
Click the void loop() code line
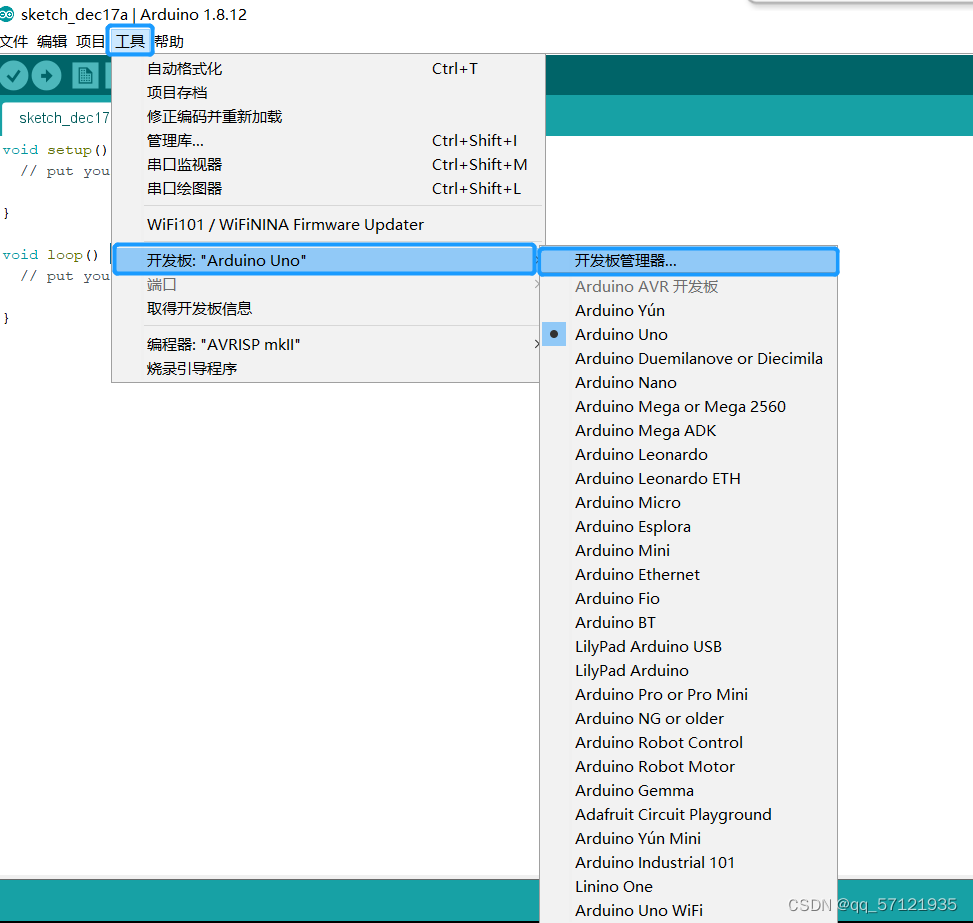pyautogui.click(x=51, y=255)
